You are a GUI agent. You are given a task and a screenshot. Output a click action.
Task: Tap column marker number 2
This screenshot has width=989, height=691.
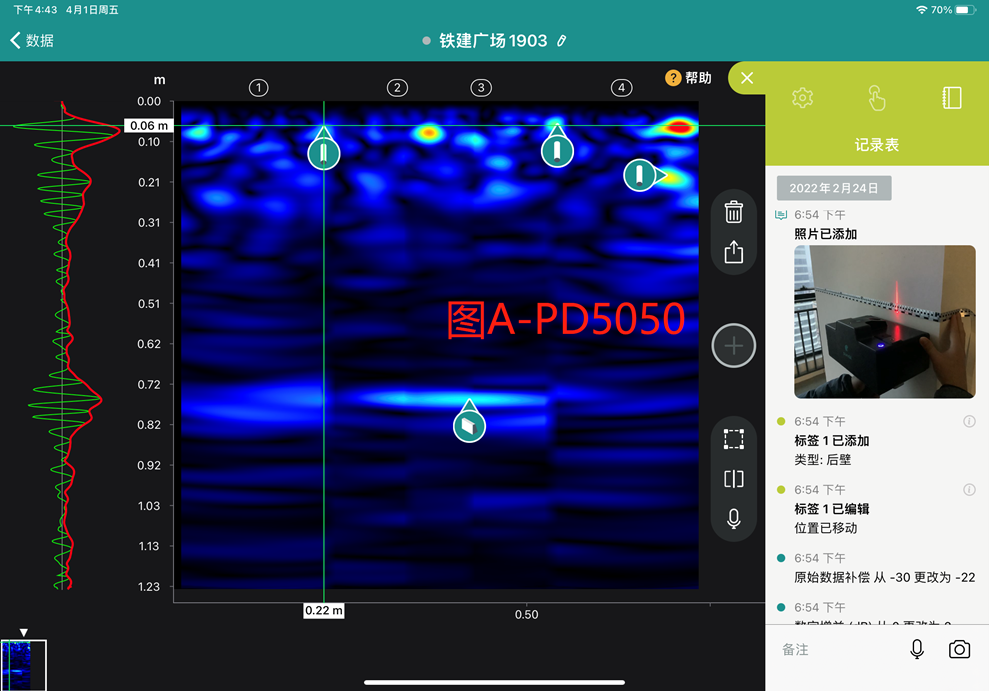[x=397, y=88]
